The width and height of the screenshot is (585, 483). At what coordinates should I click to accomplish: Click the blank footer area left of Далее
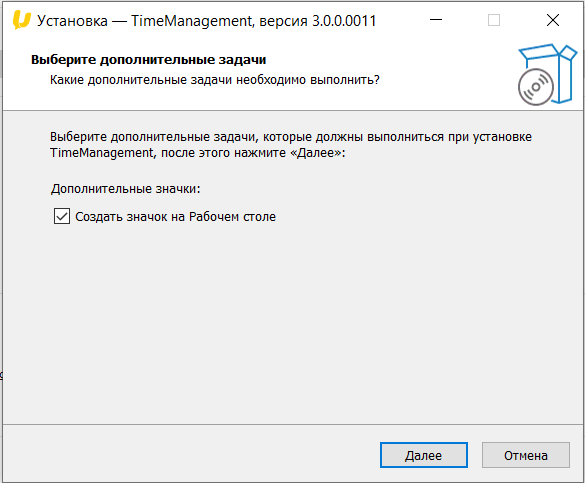pos(190,453)
